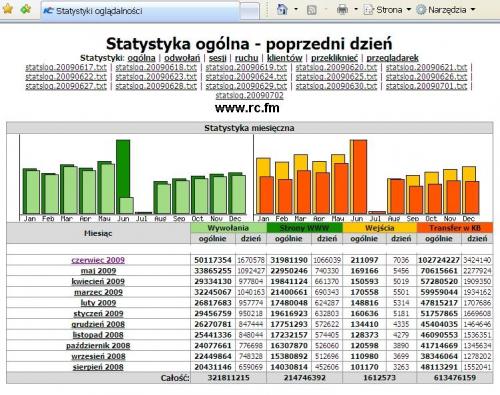Open statslog.20090624.txt link
Screen dimensions: 500x395
[246, 77]
